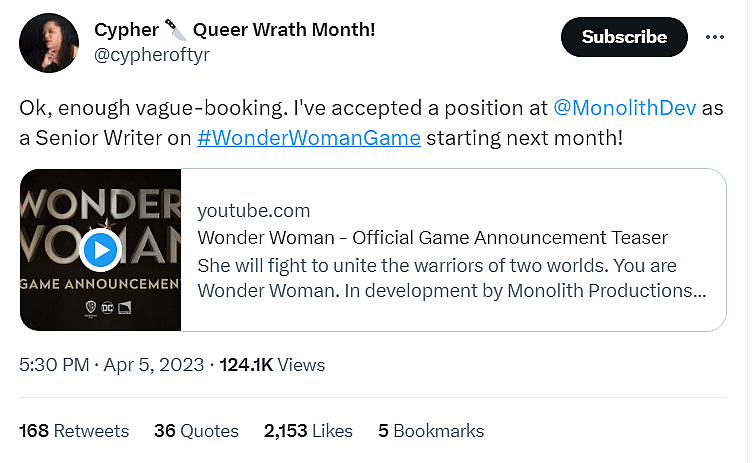Click the tweet body text
The image size is (754, 463).
click(280, 108)
